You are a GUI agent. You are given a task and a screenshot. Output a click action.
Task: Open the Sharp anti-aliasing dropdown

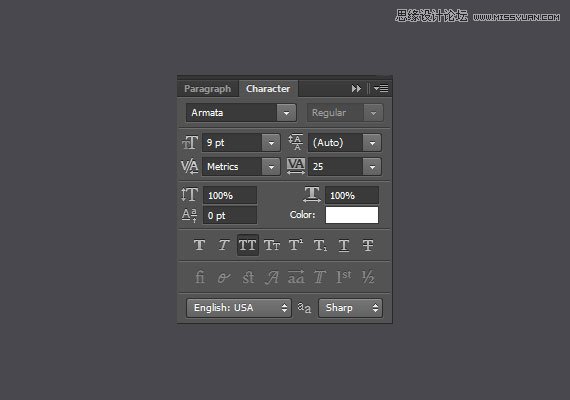click(x=350, y=308)
